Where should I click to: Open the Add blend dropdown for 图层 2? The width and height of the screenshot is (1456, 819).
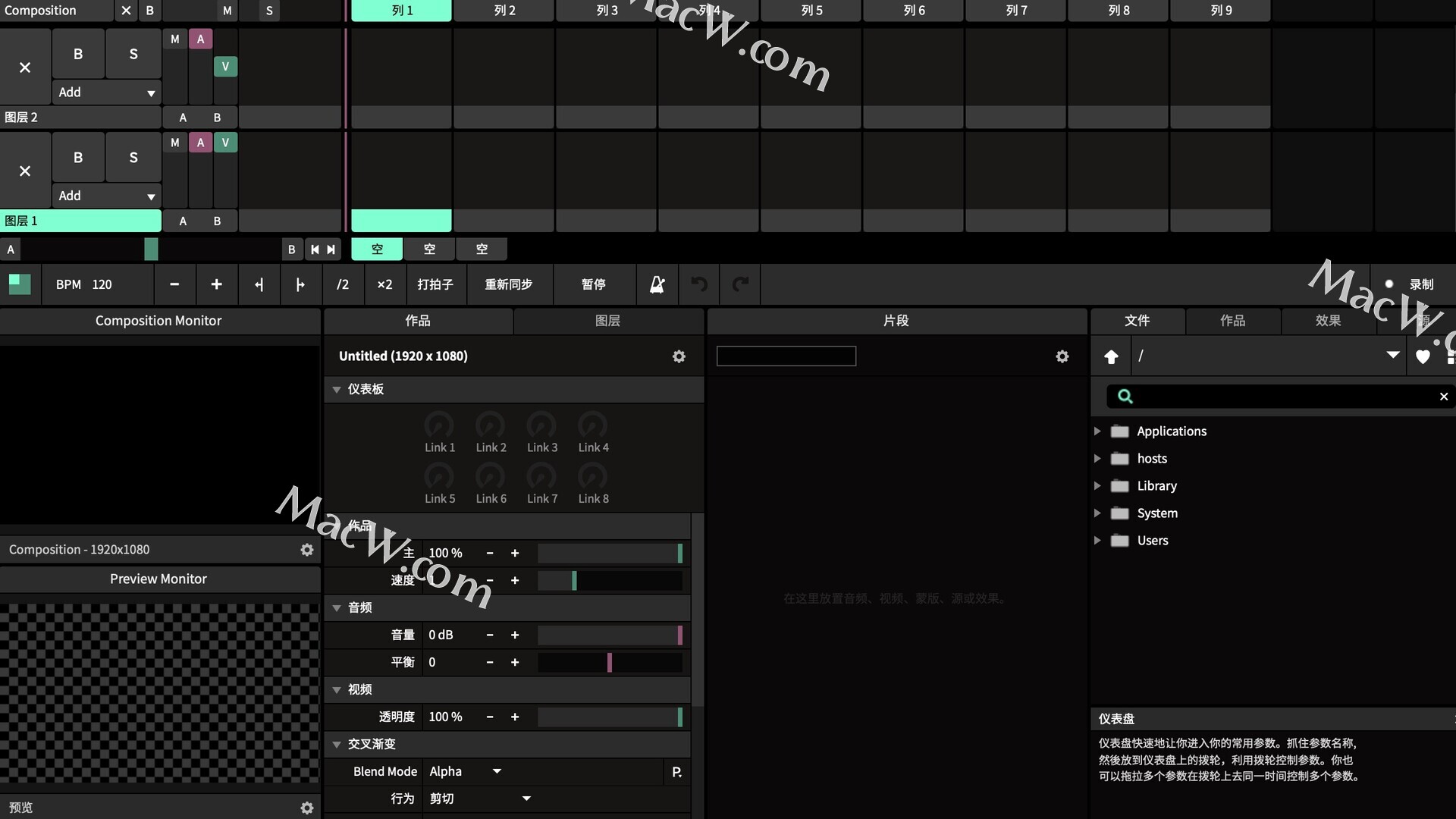pos(106,93)
